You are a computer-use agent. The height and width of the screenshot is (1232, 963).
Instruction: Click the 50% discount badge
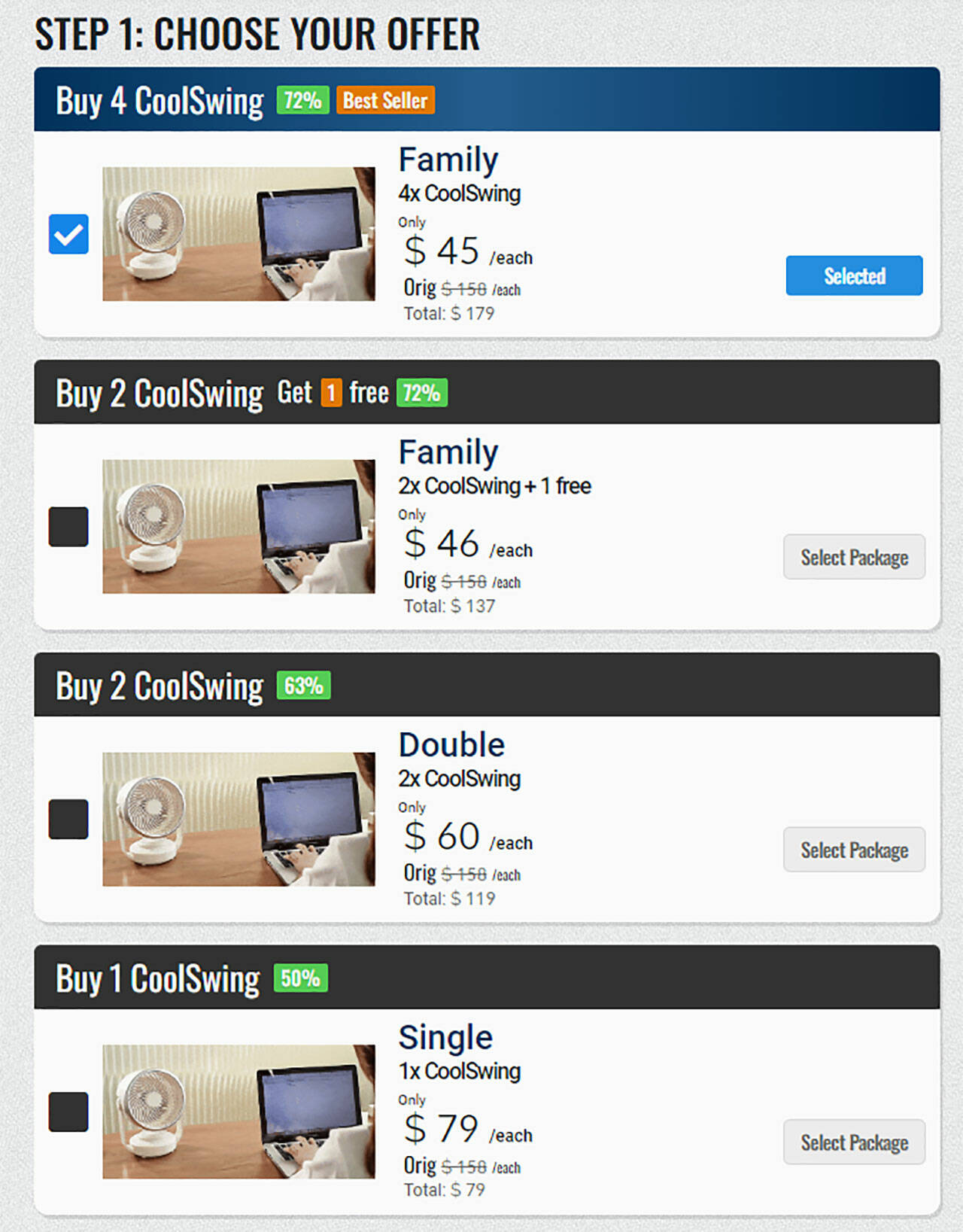[x=300, y=978]
